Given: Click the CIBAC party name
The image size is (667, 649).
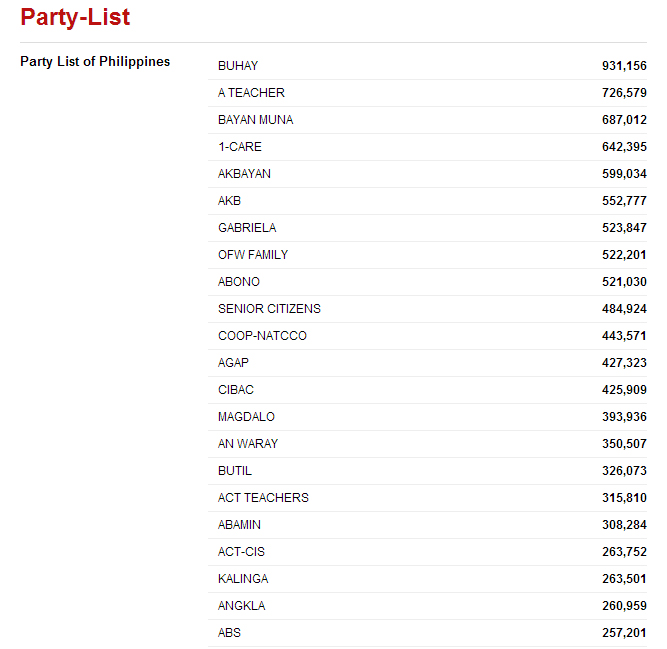Looking at the screenshot, I should 236,390.
